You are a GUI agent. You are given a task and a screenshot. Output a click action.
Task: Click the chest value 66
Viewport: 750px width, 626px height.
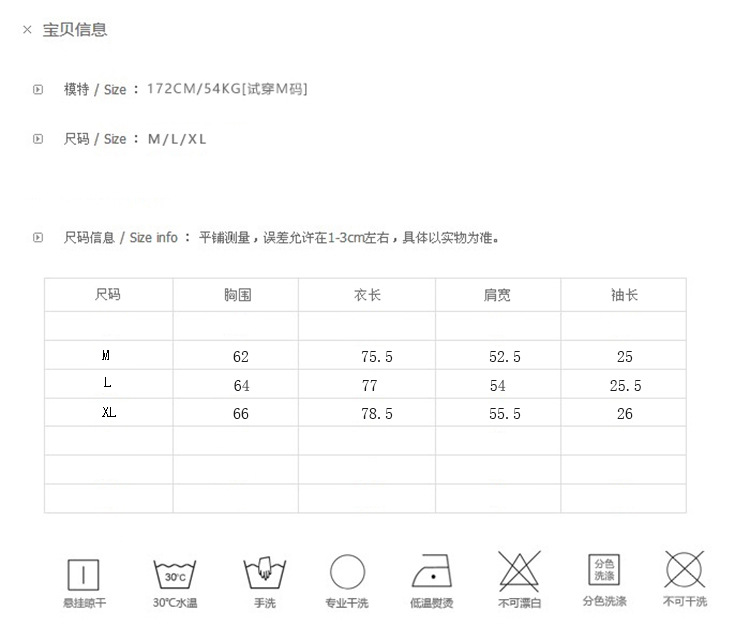click(241, 414)
